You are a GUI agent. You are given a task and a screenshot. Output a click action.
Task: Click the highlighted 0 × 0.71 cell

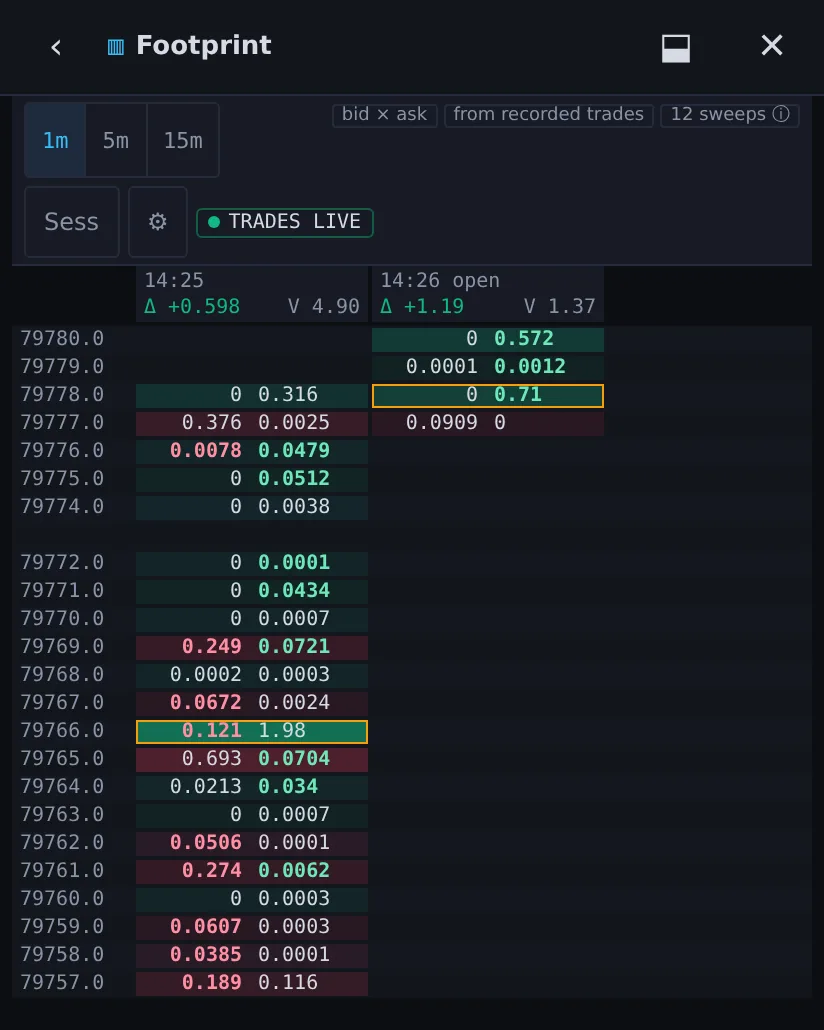488,395
